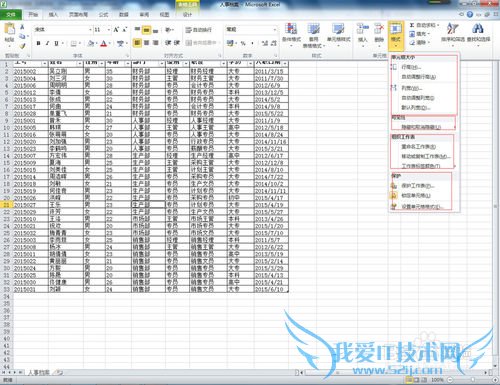
Task: Apply percent style format
Action: [x=243, y=43]
